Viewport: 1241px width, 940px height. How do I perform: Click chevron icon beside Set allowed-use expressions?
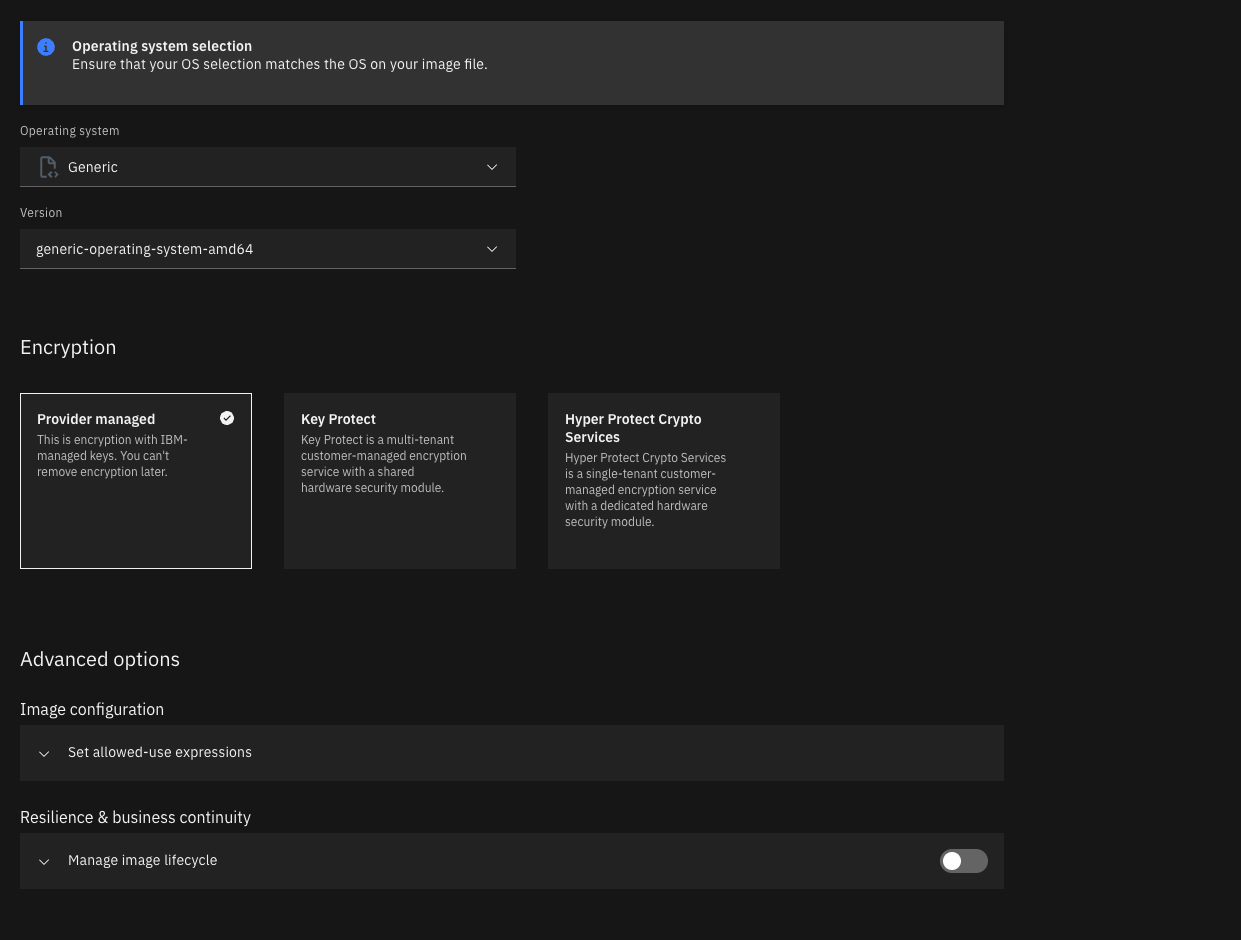click(44, 753)
